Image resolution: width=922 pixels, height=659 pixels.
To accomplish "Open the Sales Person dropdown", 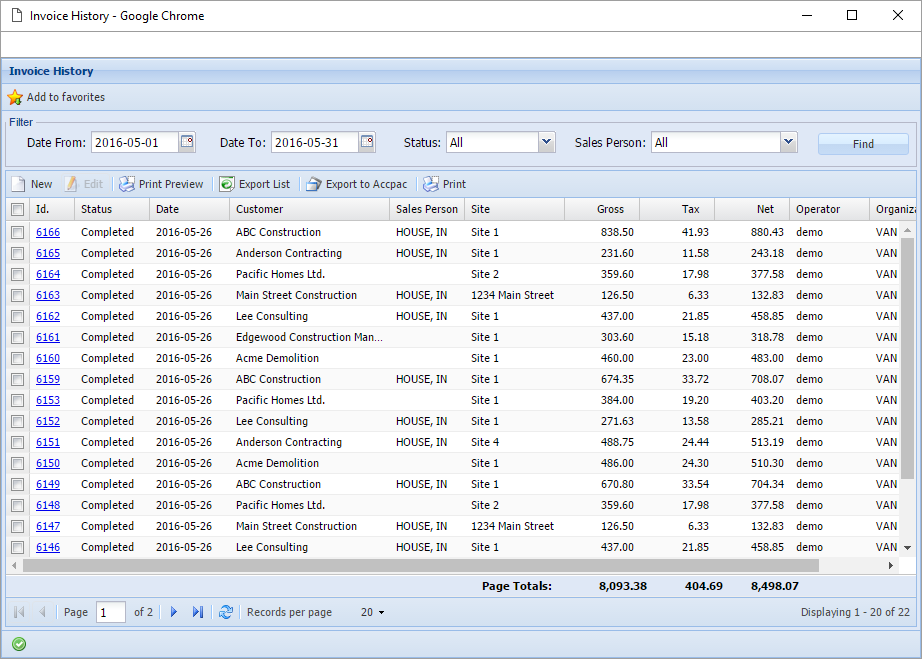I will tap(789, 142).
